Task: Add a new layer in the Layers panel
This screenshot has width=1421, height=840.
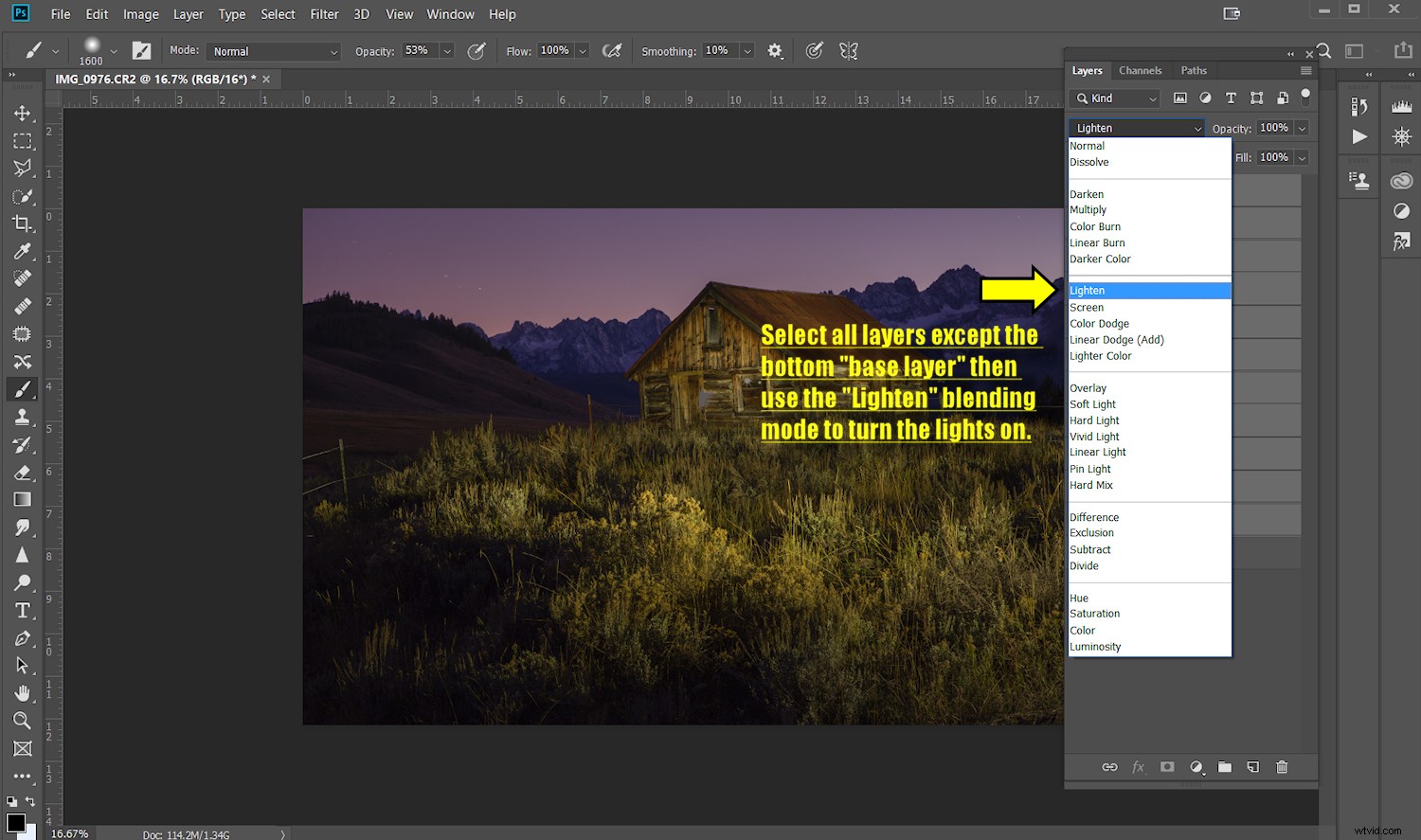Action: (1252, 767)
